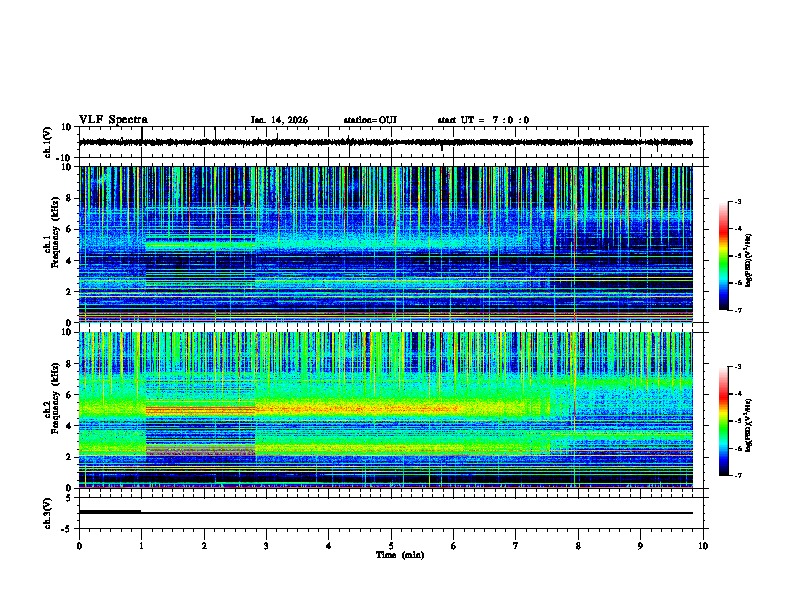
Task: Click the "start UT = 7 : 0 : 0" text
Action: pyautogui.click(x=483, y=120)
